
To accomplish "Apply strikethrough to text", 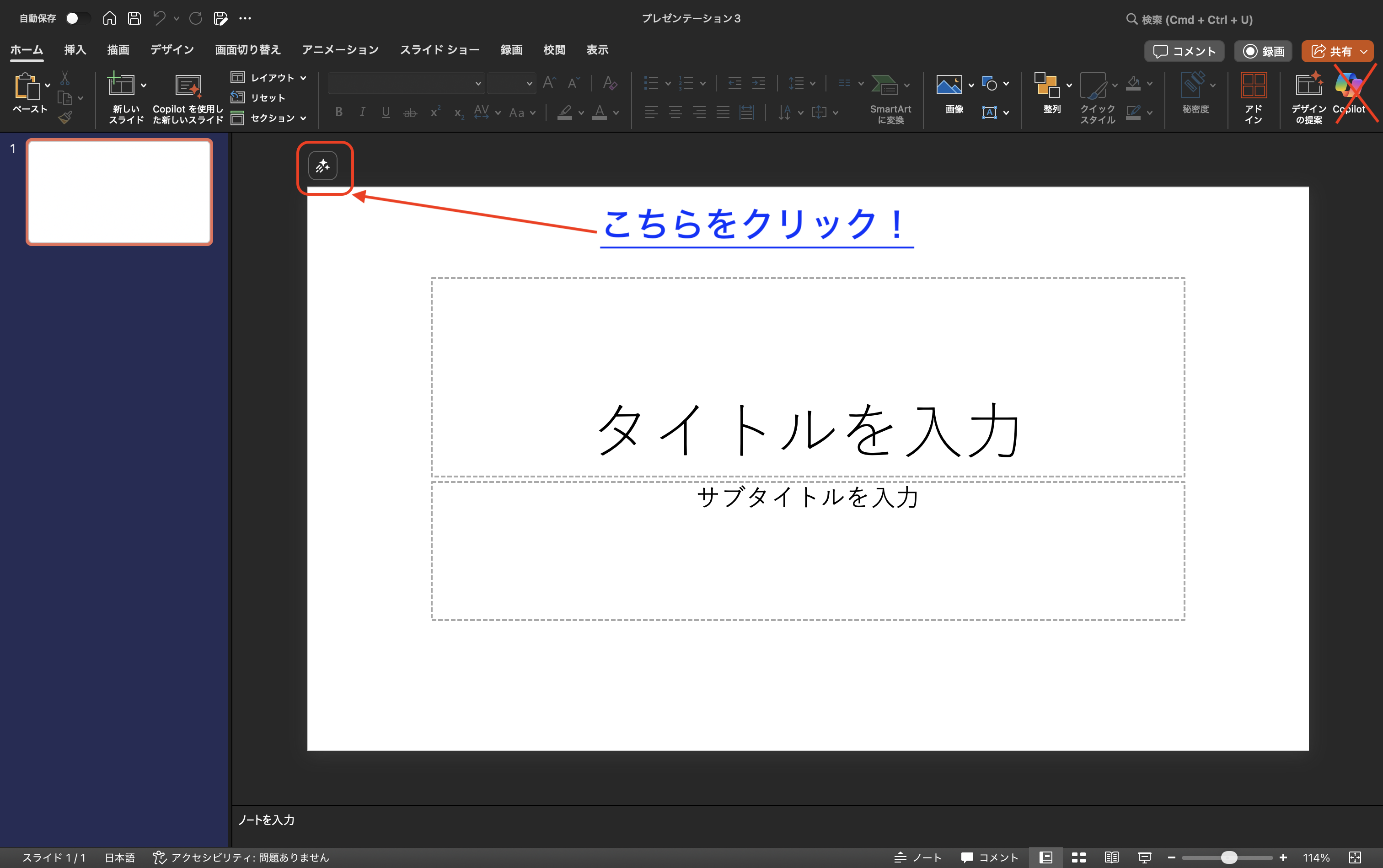I will (x=410, y=112).
